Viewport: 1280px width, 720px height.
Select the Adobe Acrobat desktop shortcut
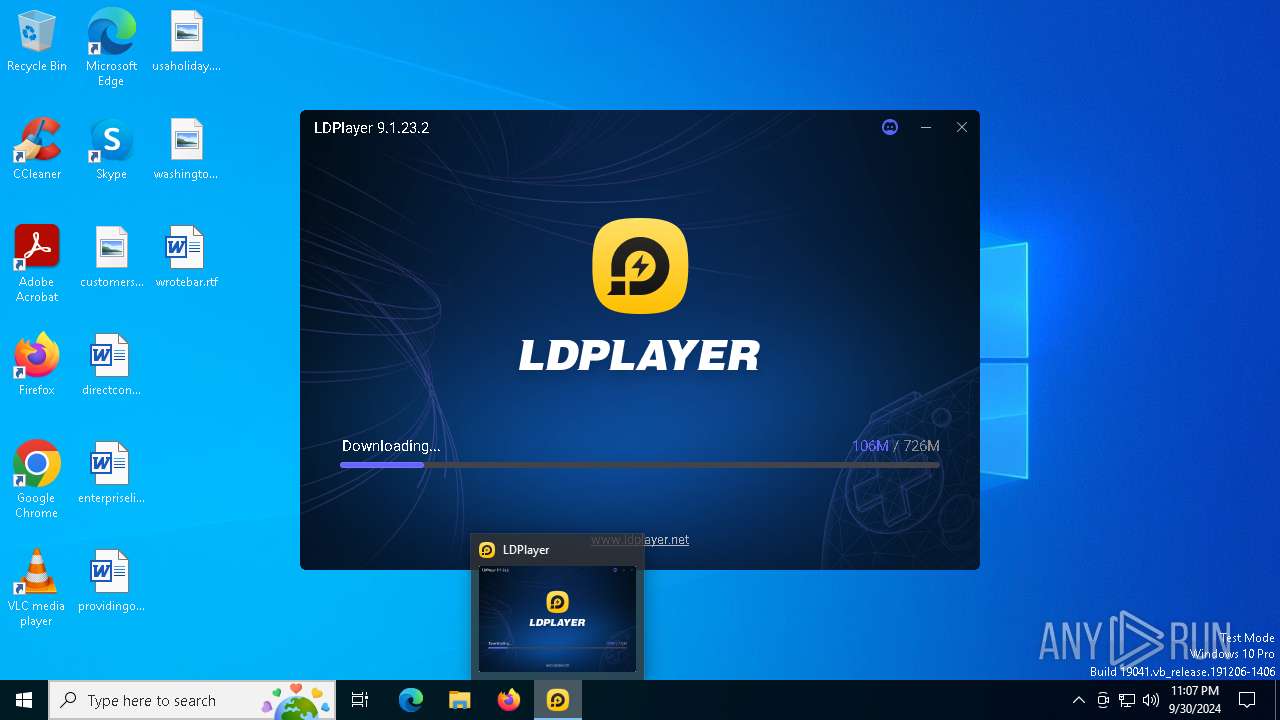37,264
